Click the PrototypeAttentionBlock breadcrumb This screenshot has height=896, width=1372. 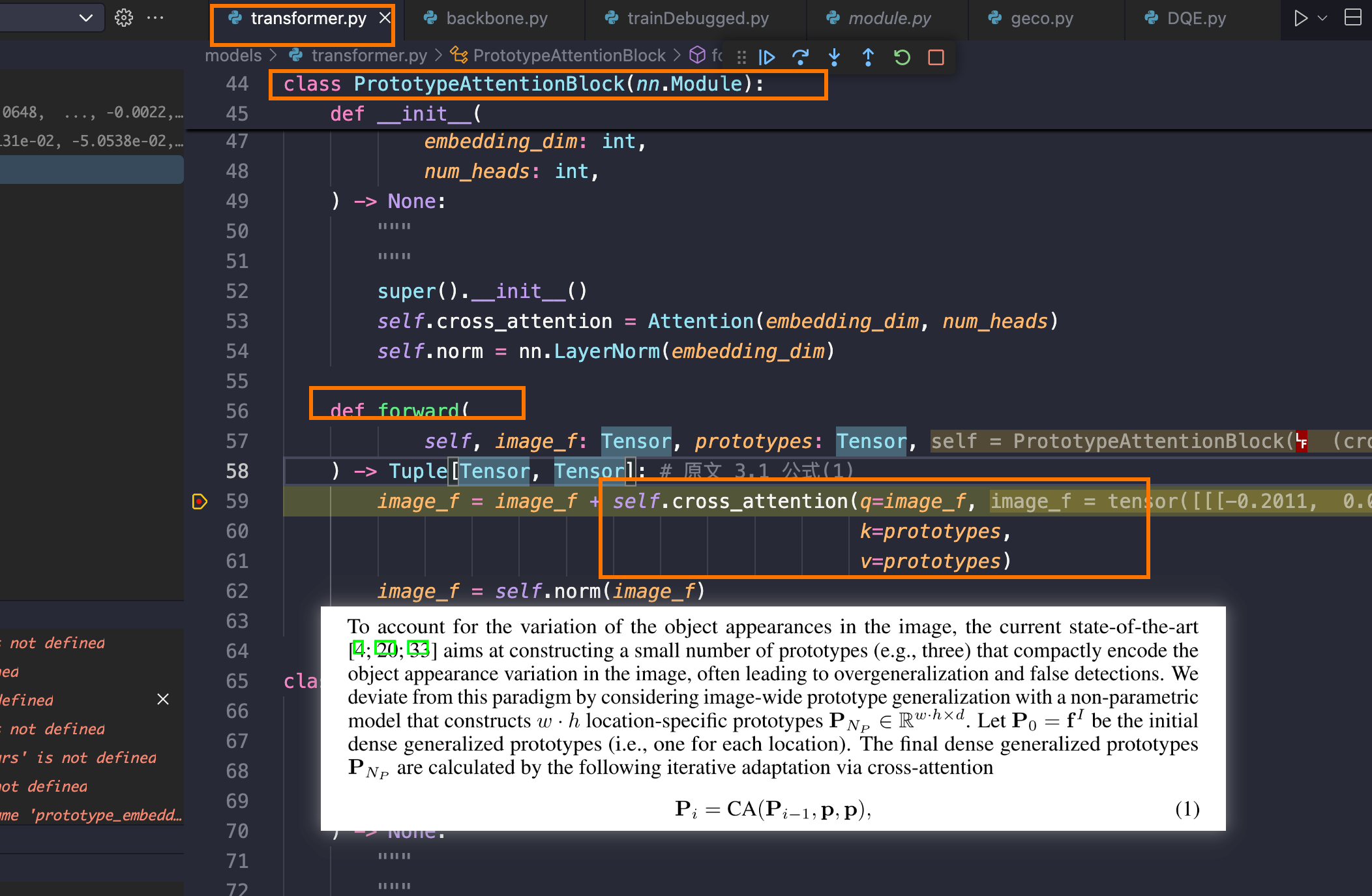(569, 55)
